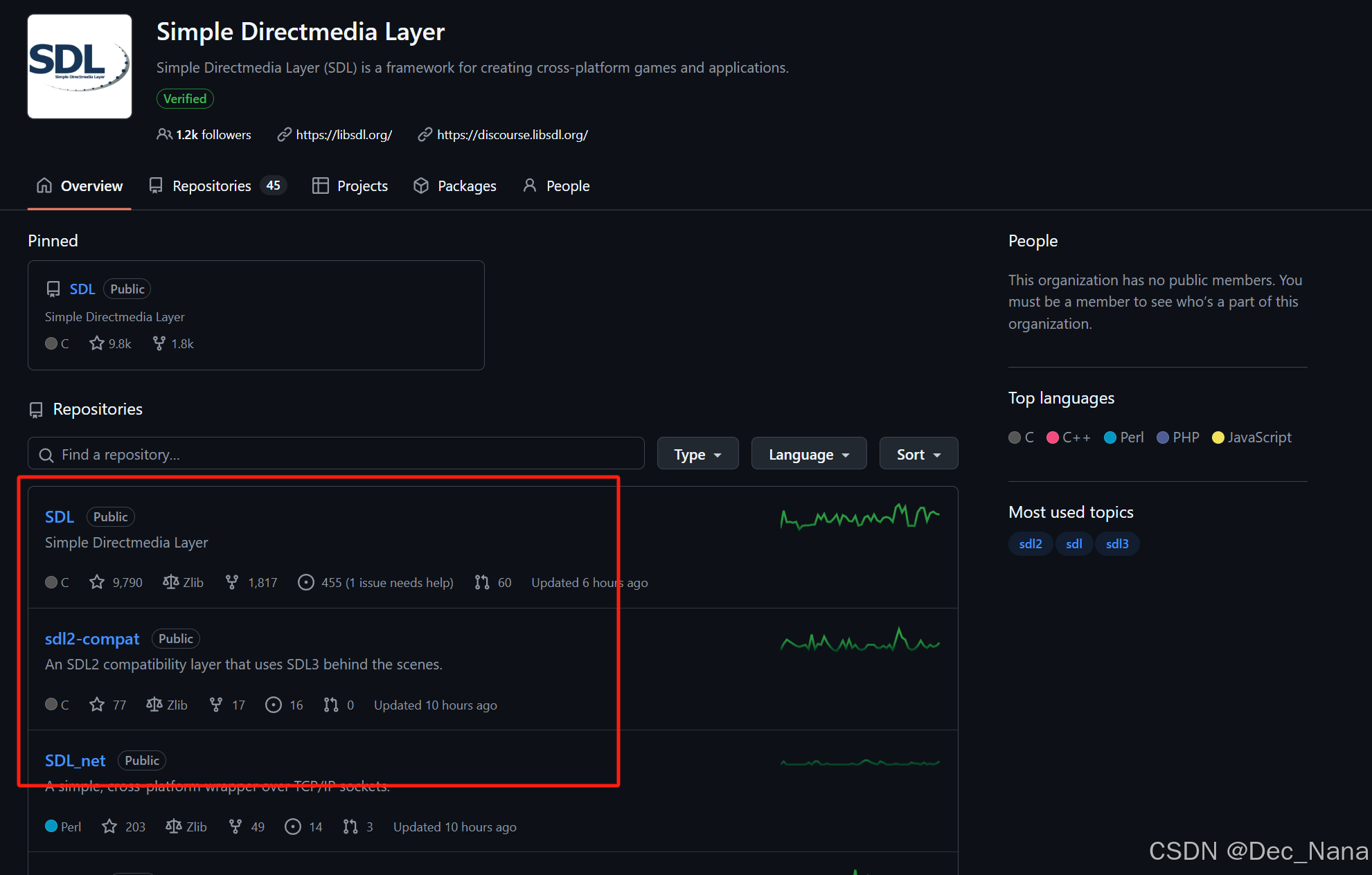Click the Zlib license scale icon on the SDL row
The height and width of the screenshot is (875, 1372).
click(x=170, y=582)
